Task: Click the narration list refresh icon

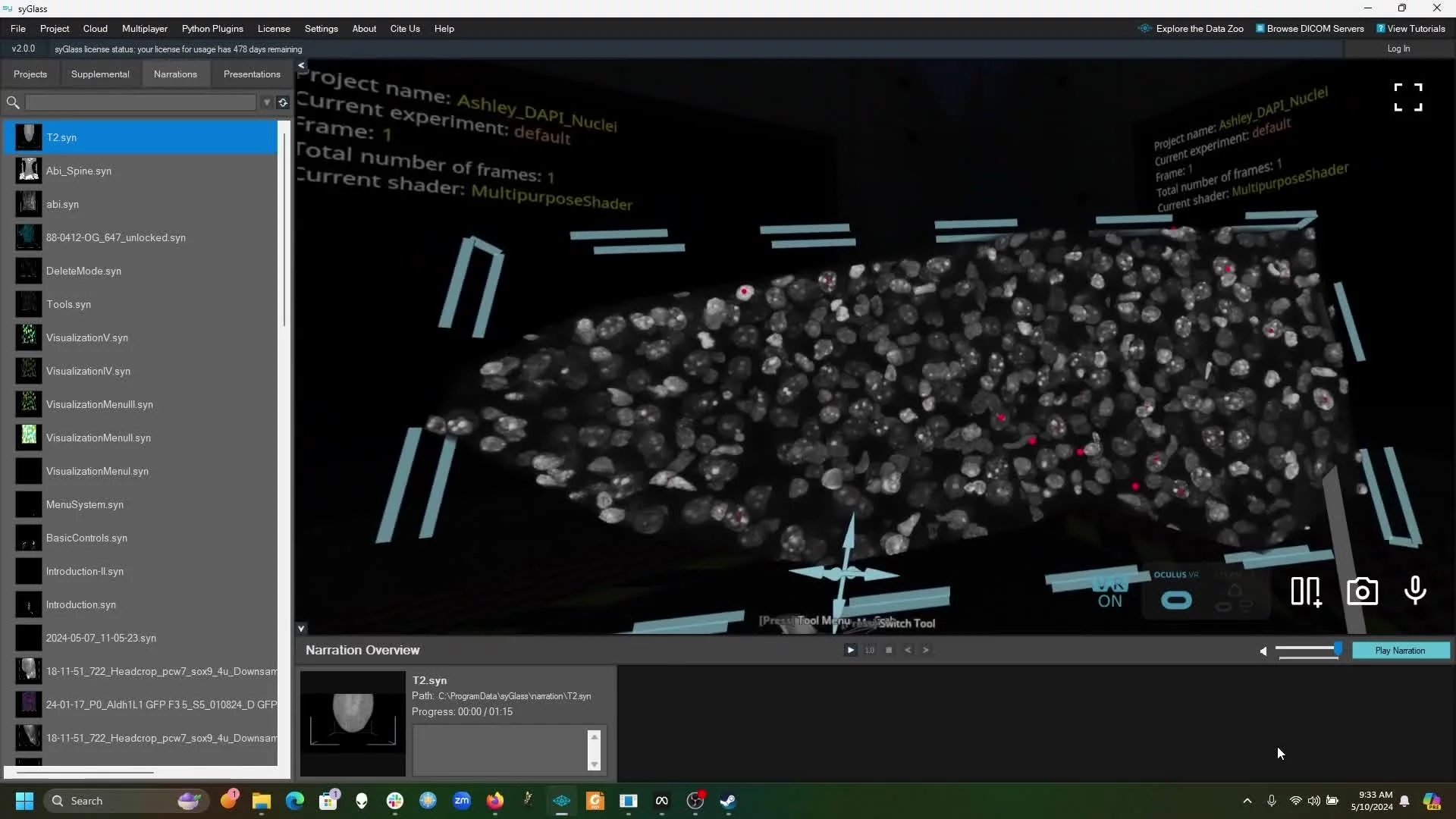Action: pos(283,102)
